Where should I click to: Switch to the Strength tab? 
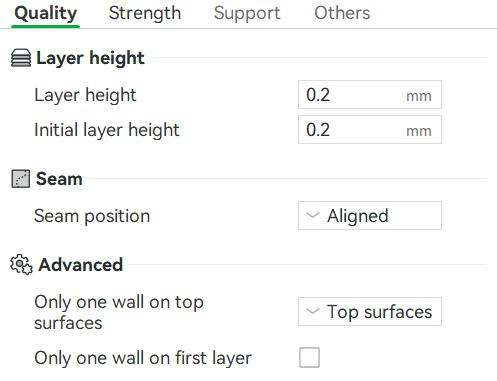point(145,13)
